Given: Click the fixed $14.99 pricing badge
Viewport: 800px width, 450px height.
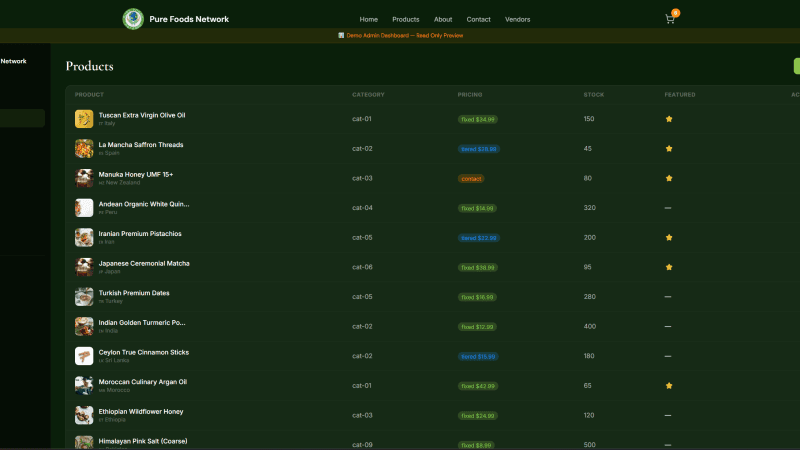Looking at the screenshot, I should (x=477, y=208).
